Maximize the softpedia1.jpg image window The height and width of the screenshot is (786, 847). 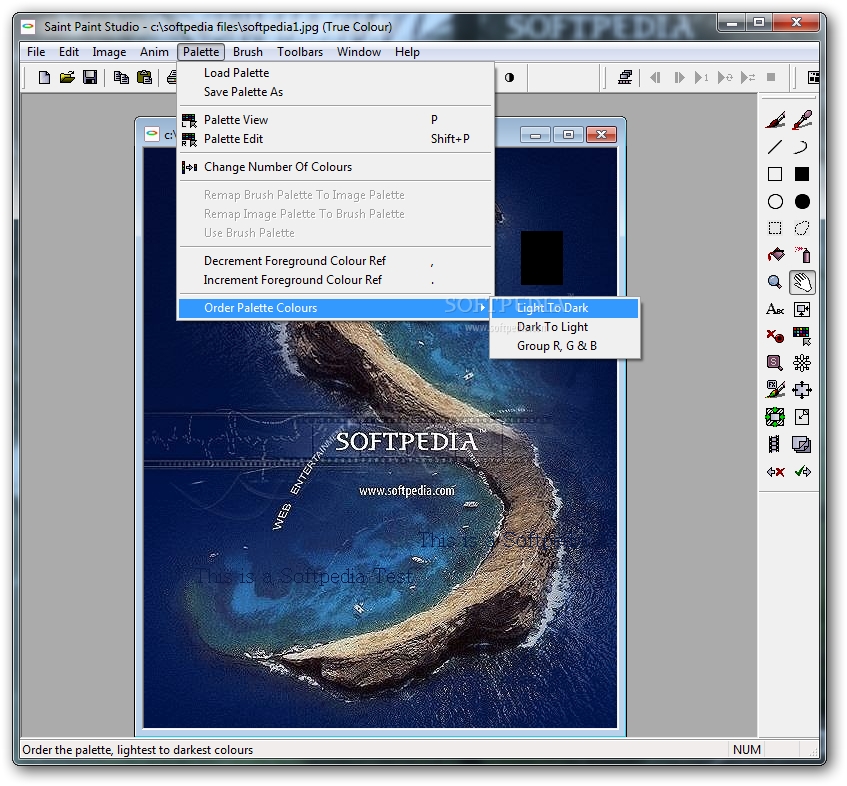click(568, 135)
